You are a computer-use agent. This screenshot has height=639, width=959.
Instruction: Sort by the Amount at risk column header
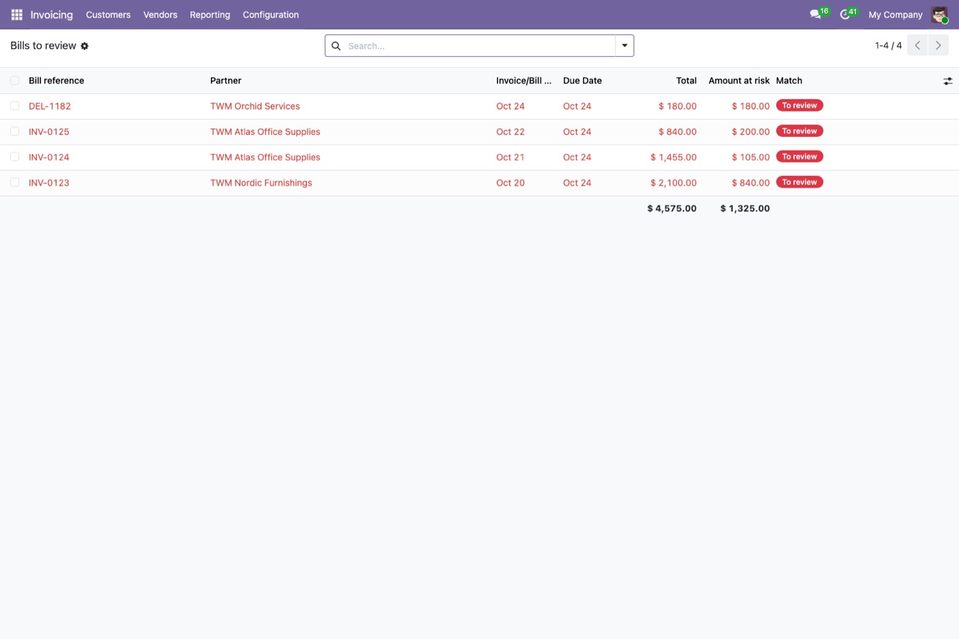click(x=739, y=81)
